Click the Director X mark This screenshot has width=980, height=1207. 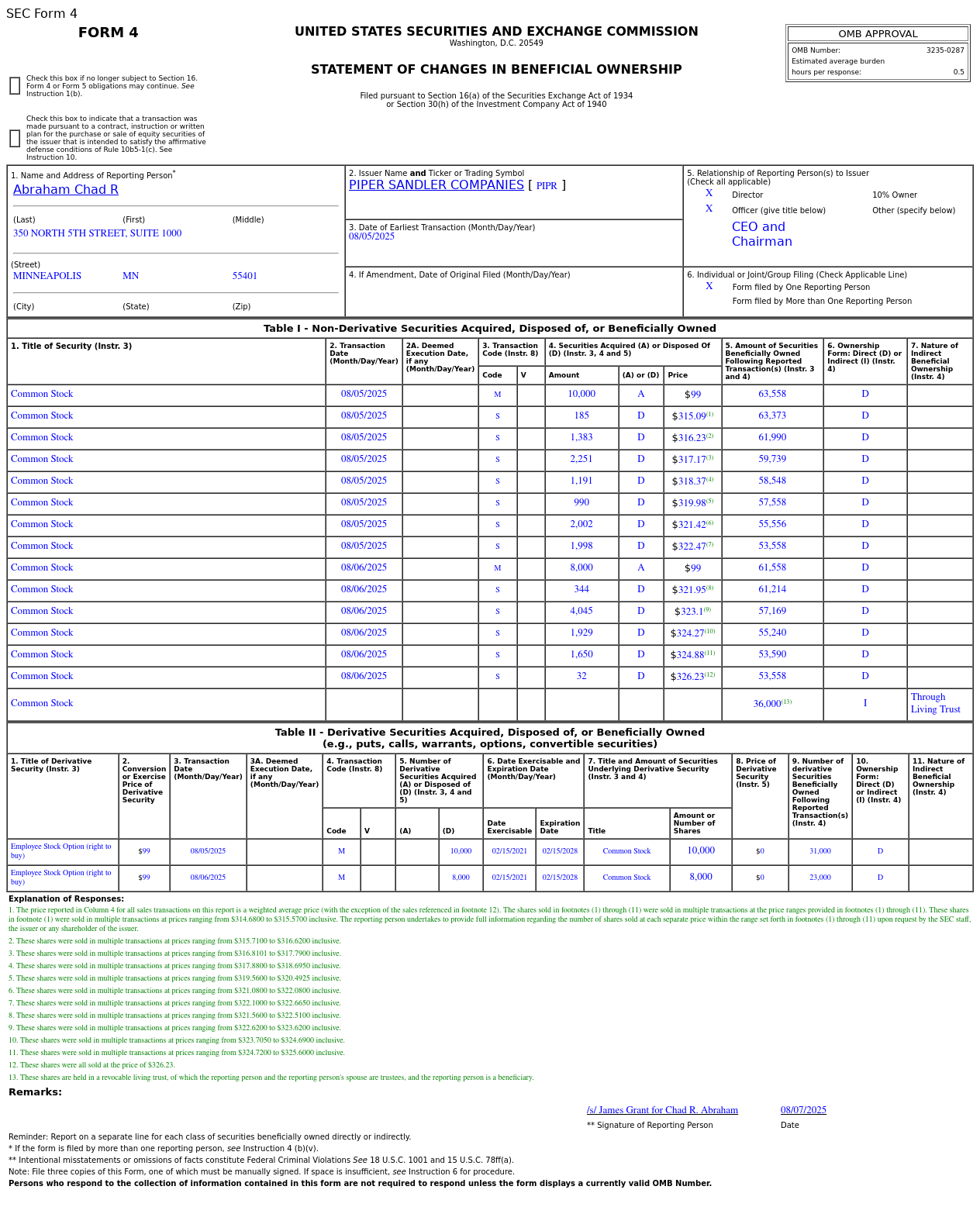point(709,194)
